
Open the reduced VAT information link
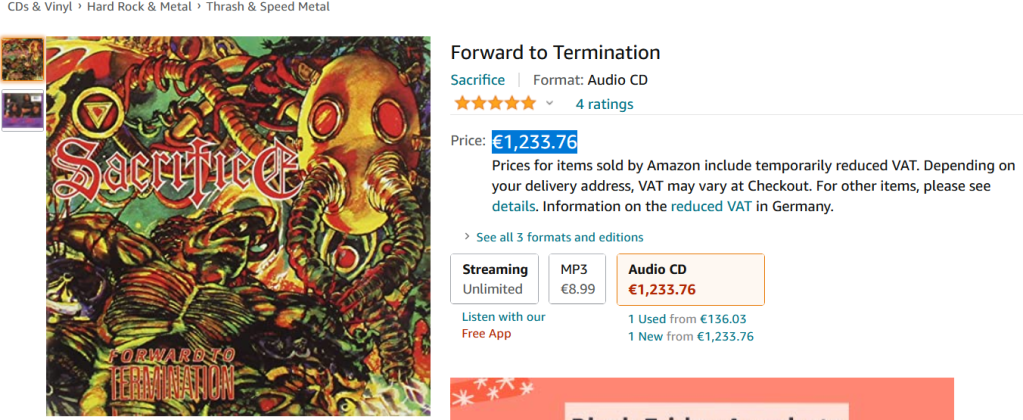tap(711, 207)
